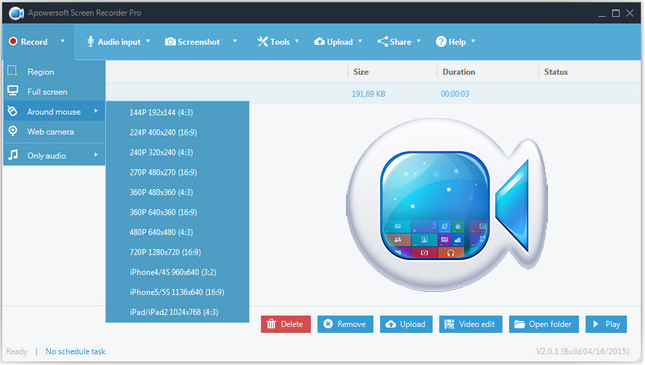Screen dimensions: 645x365
Task: Click the folder icon on Open folder button
Action: (x=520, y=324)
